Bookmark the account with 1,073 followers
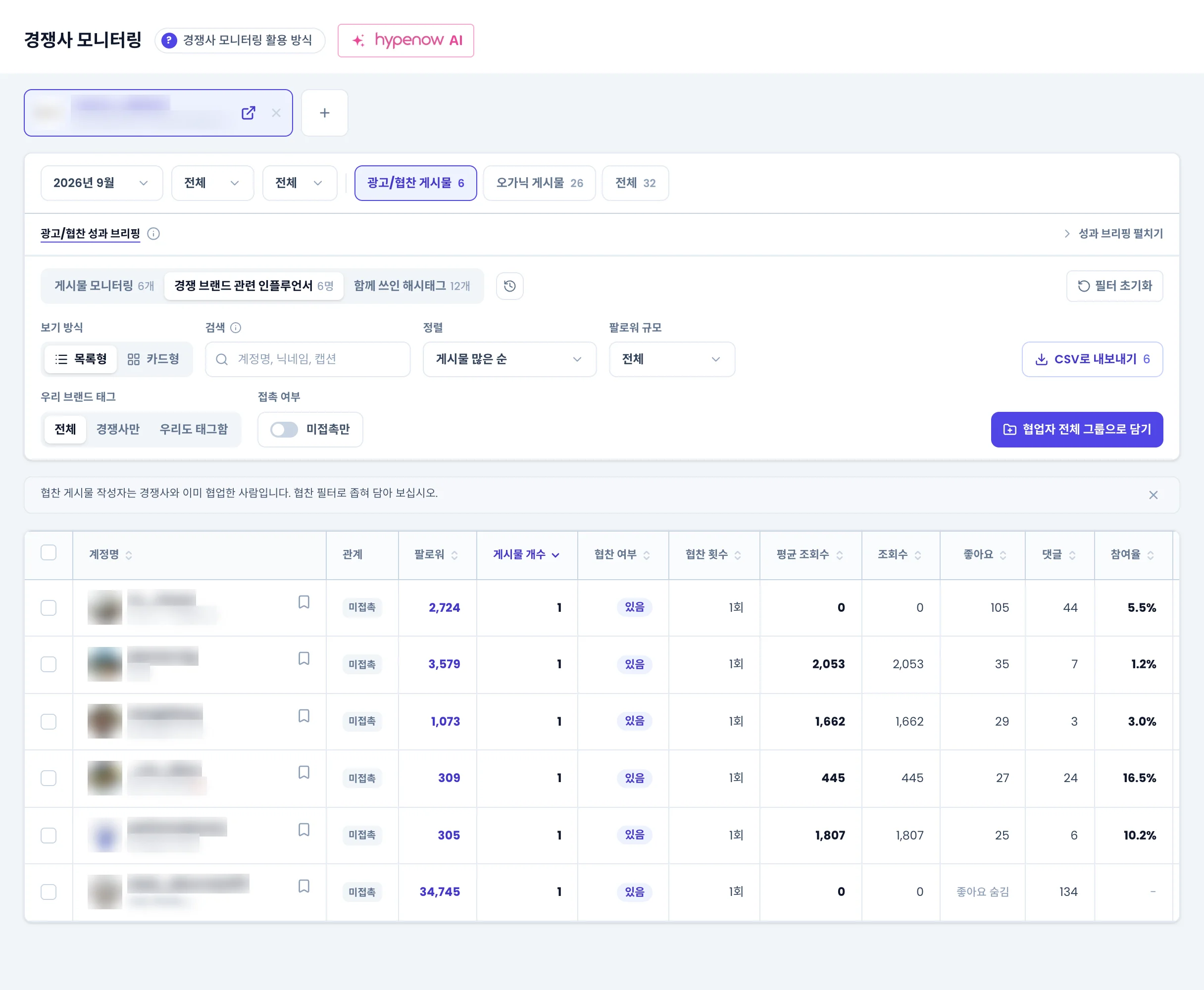Image resolution: width=1204 pixels, height=990 pixels. pyautogui.click(x=304, y=716)
